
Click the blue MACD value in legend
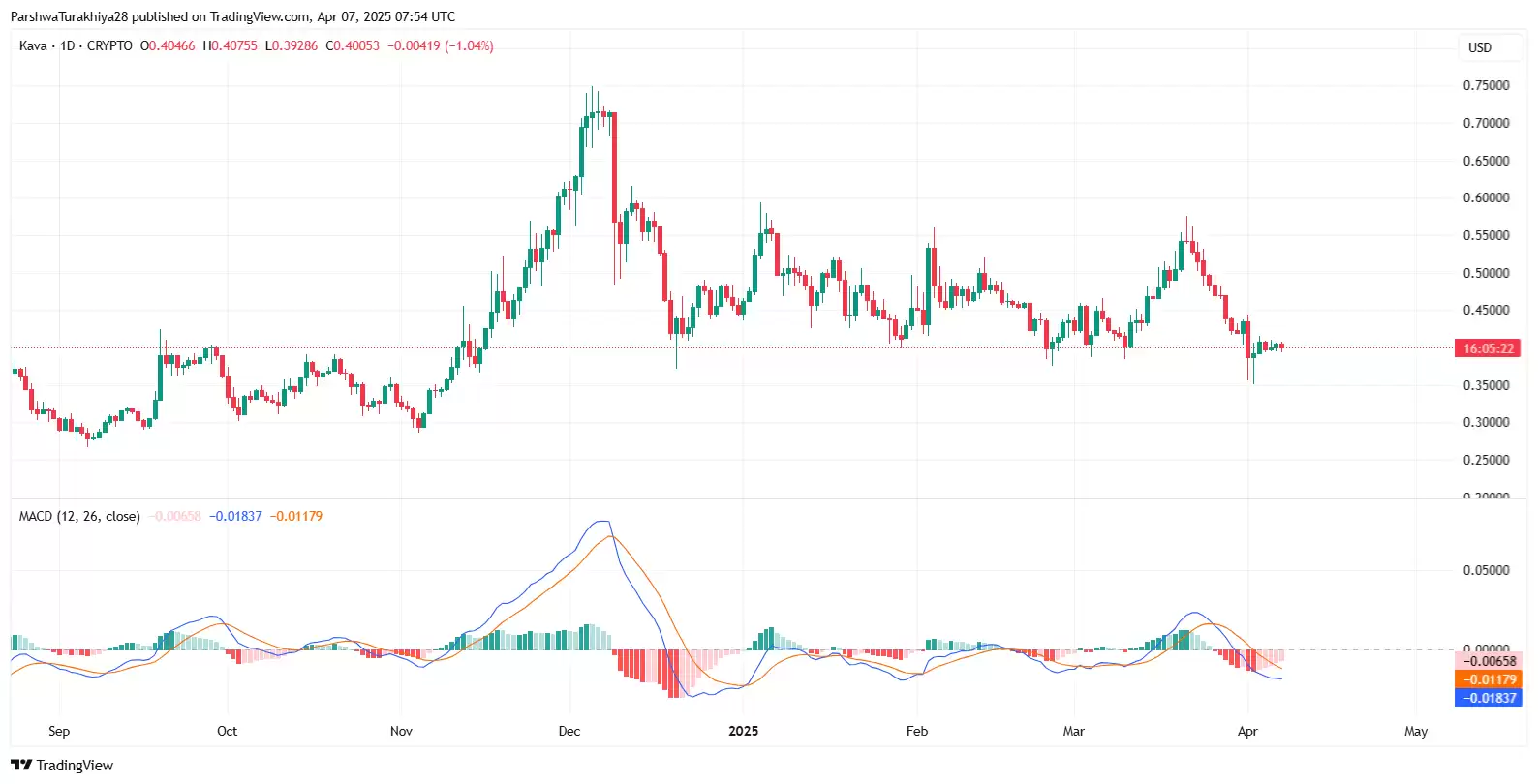[x=235, y=516]
